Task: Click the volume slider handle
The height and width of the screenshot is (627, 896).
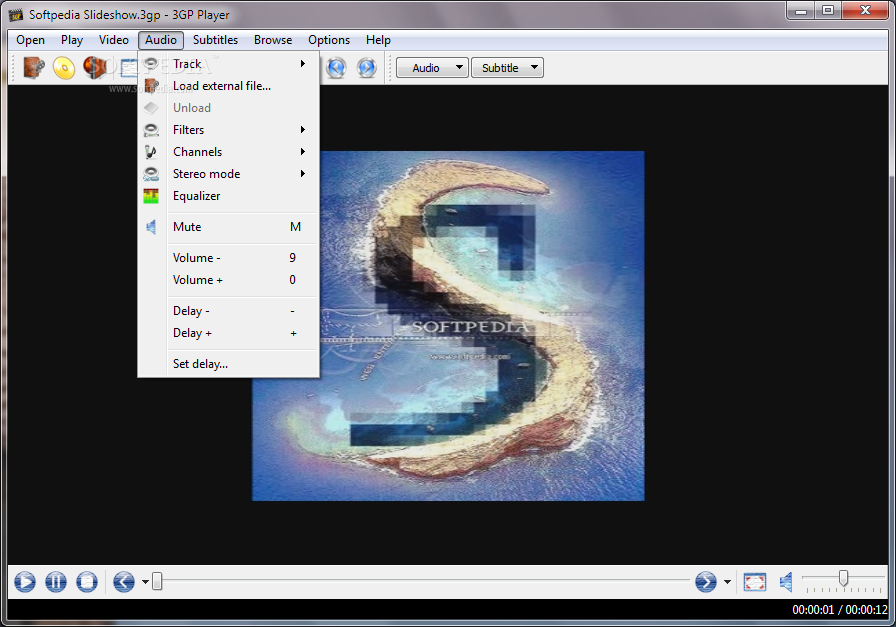Action: (843, 578)
